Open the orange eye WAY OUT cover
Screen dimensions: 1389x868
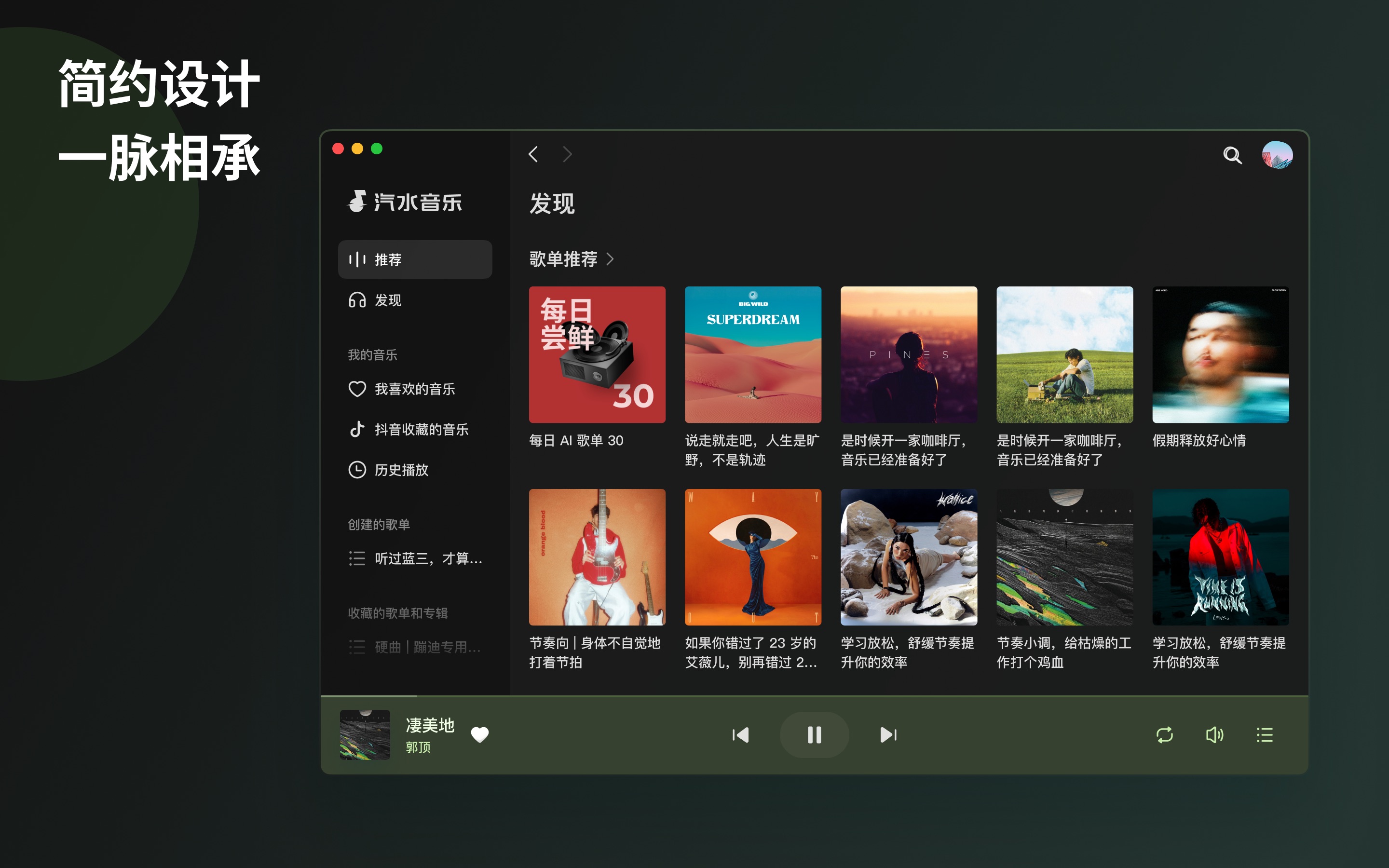tap(753, 557)
